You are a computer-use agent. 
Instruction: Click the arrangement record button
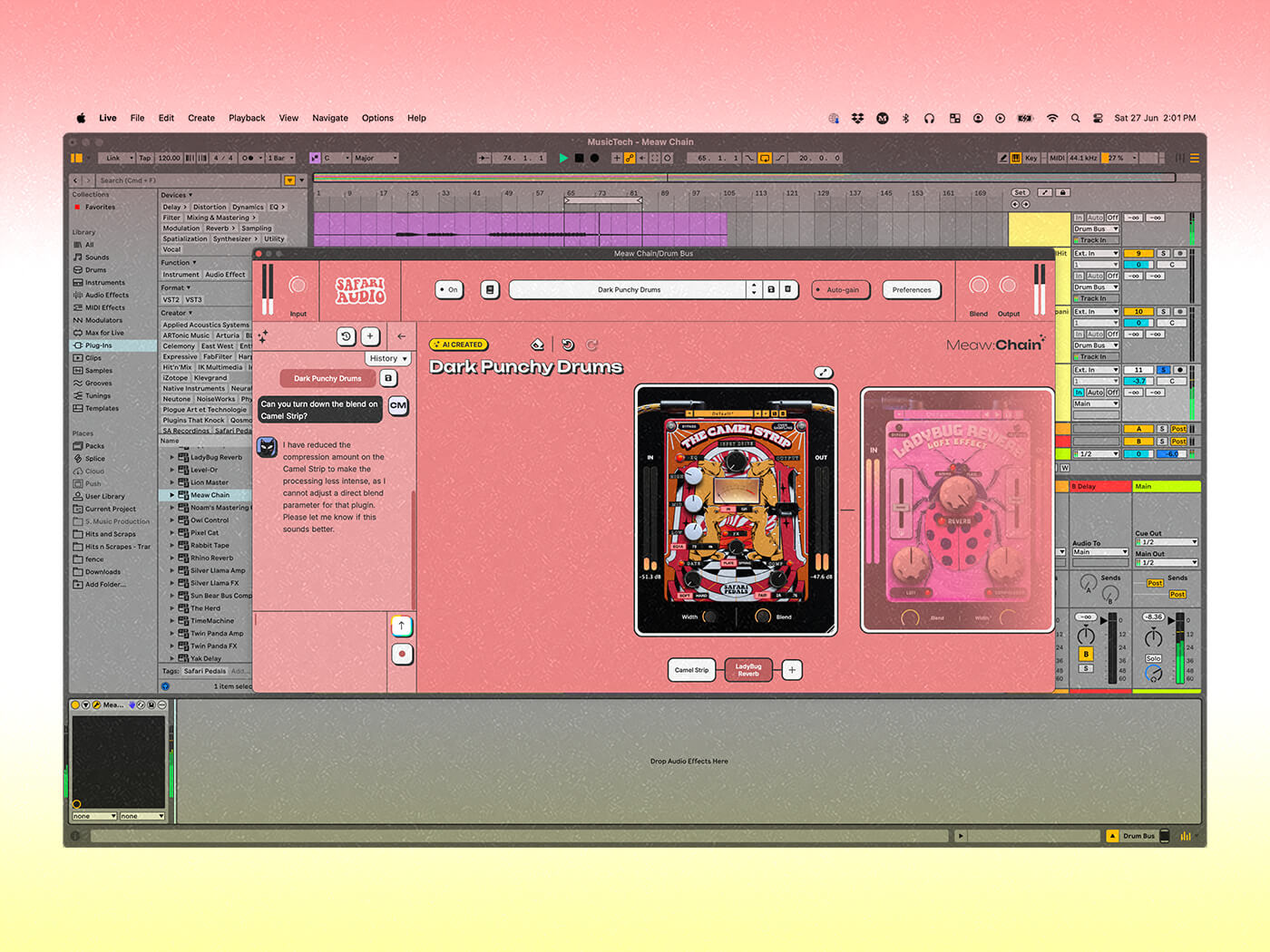click(595, 158)
